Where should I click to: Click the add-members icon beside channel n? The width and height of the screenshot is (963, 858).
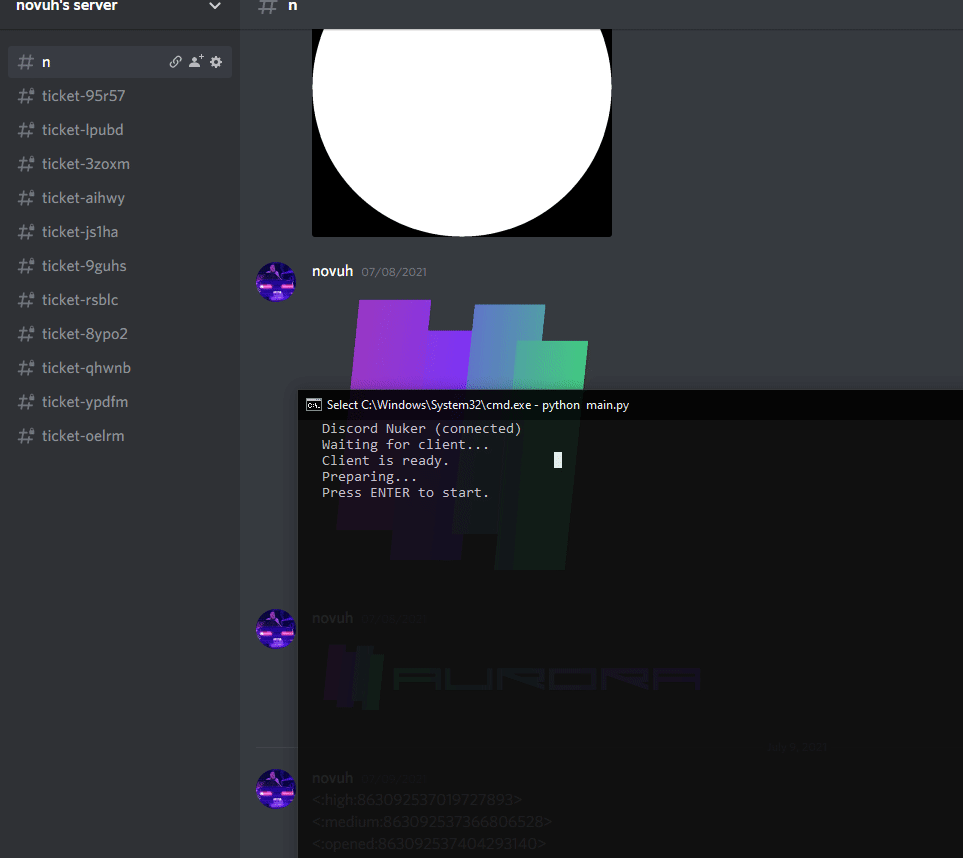point(195,61)
